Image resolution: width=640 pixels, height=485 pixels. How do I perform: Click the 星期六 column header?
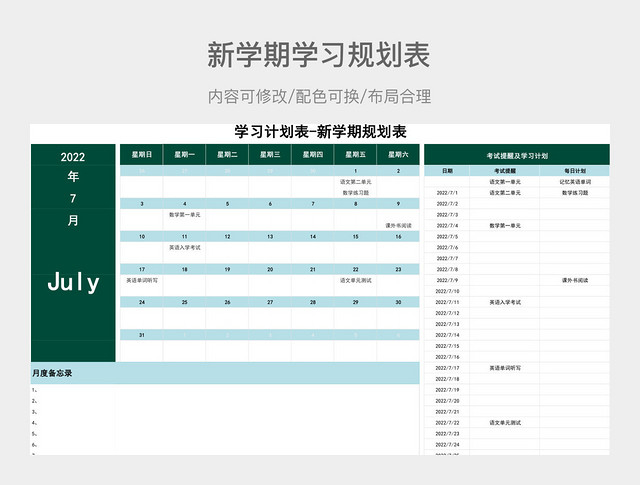coord(398,154)
